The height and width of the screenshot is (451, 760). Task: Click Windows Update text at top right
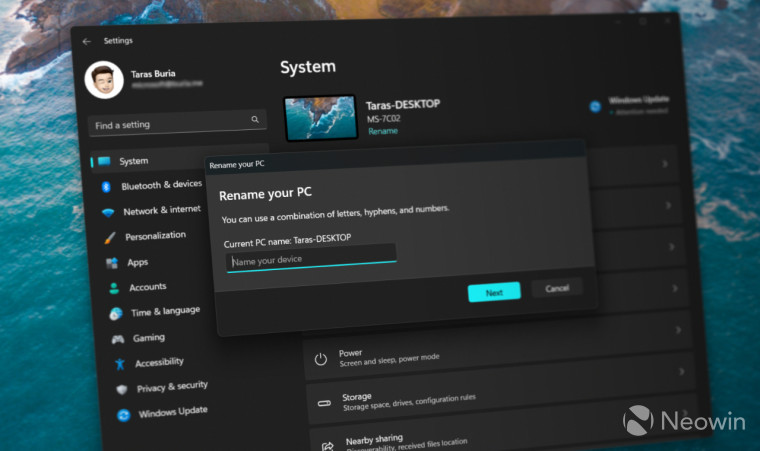point(639,100)
